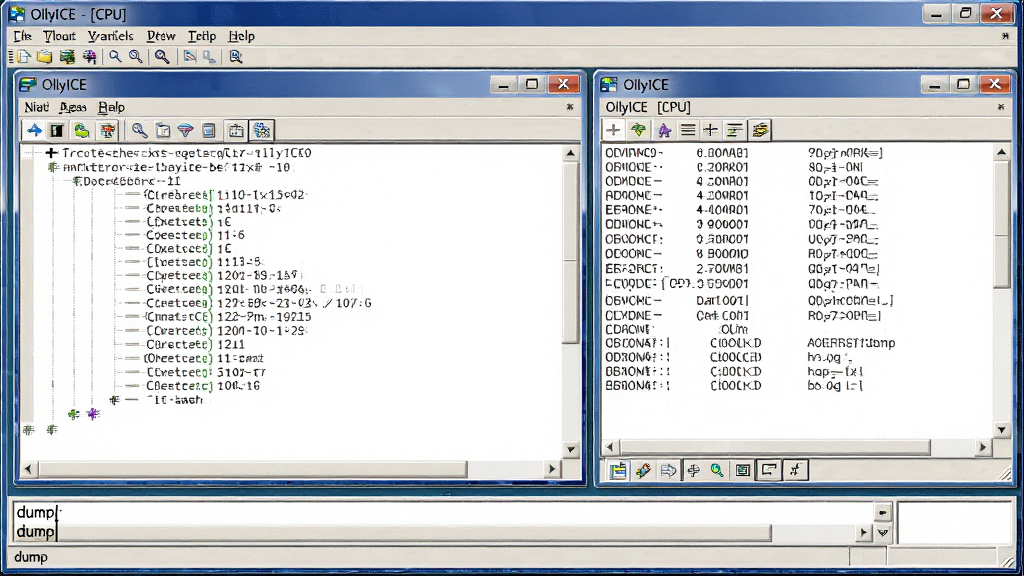Click the yellow stacked layers icon
The height and width of the screenshot is (576, 1024).
[x=759, y=130]
